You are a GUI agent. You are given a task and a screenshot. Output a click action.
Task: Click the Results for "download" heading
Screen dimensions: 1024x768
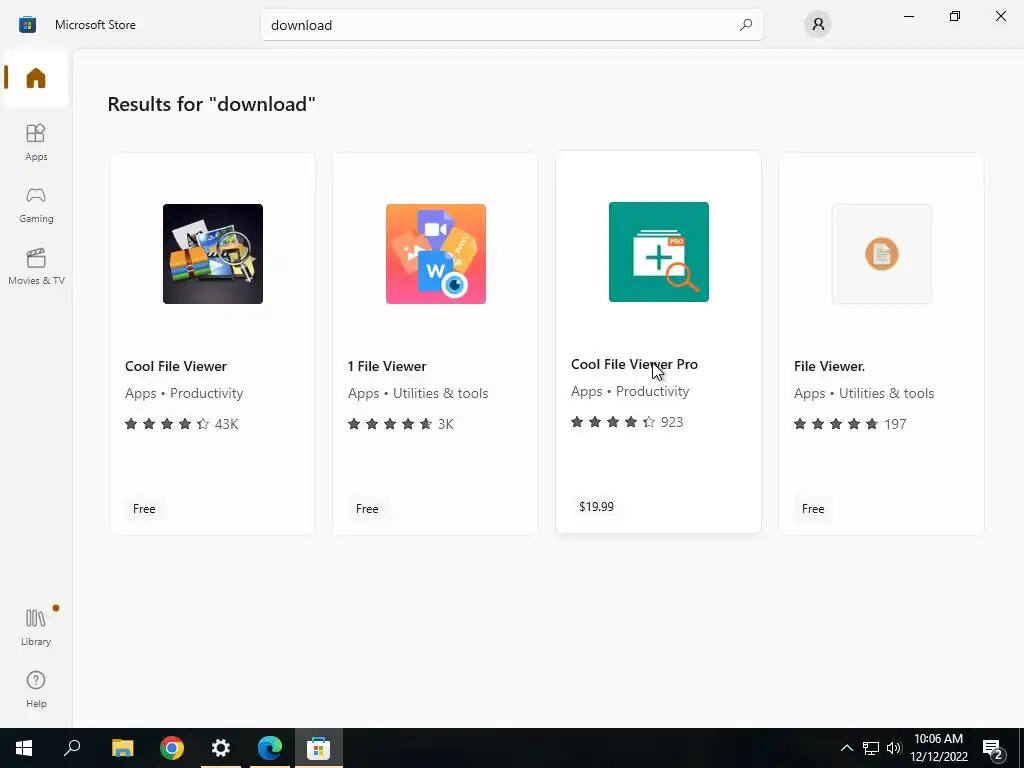click(212, 104)
